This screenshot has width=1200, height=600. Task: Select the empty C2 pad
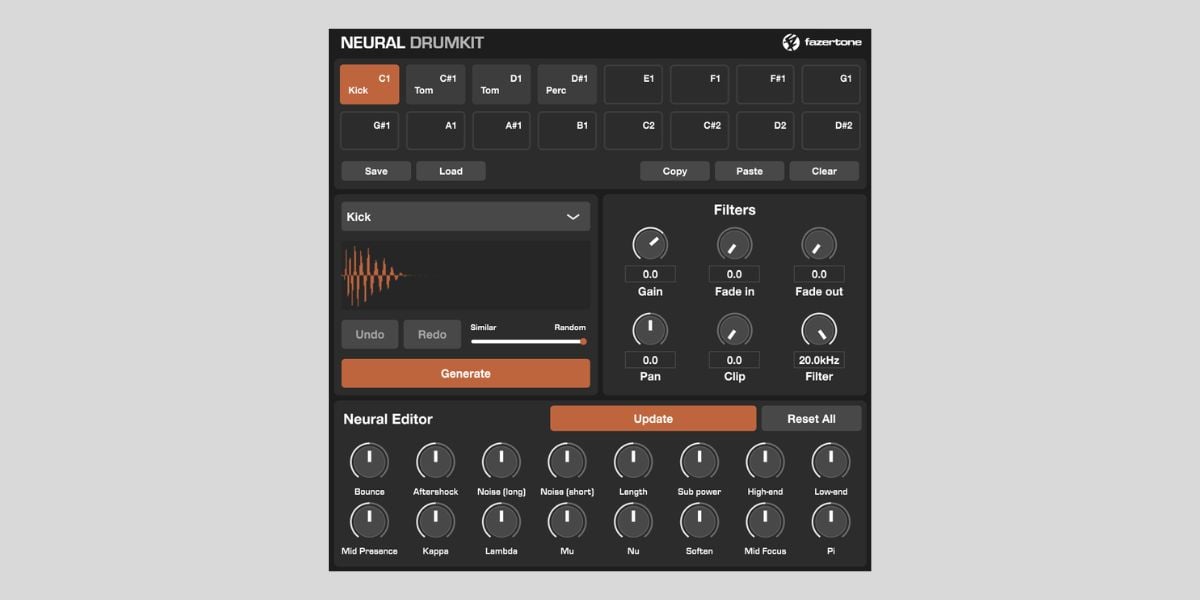tap(633, 131)
